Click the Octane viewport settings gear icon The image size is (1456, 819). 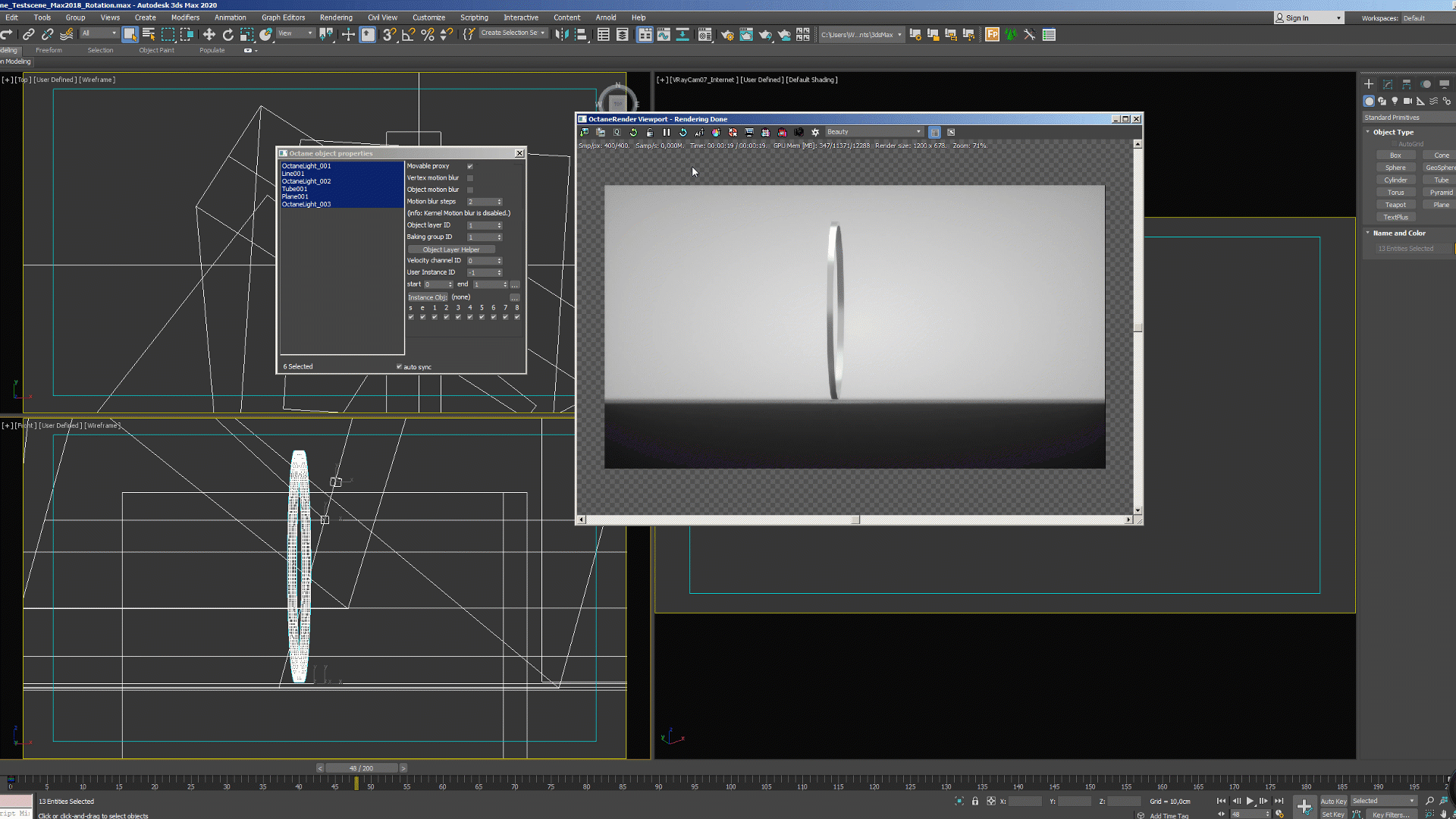tap(815, 132)
